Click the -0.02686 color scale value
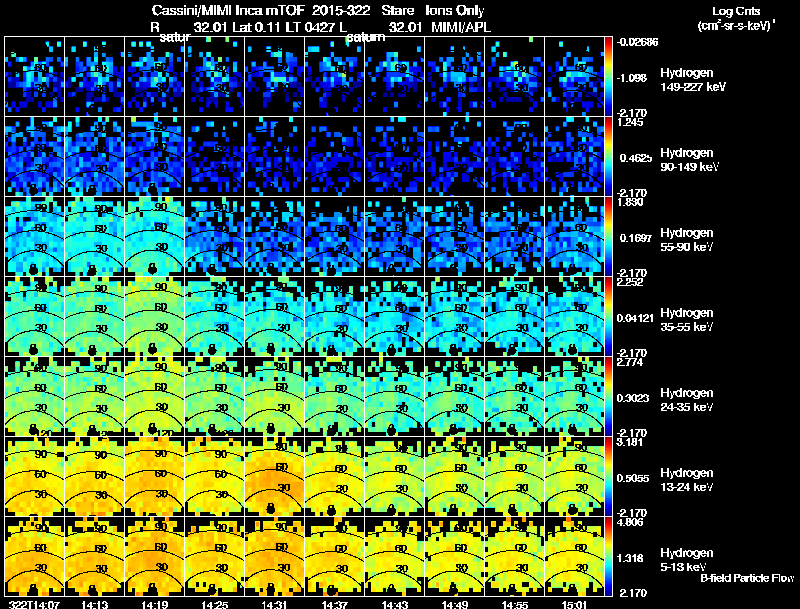 [x=638, y=42]
